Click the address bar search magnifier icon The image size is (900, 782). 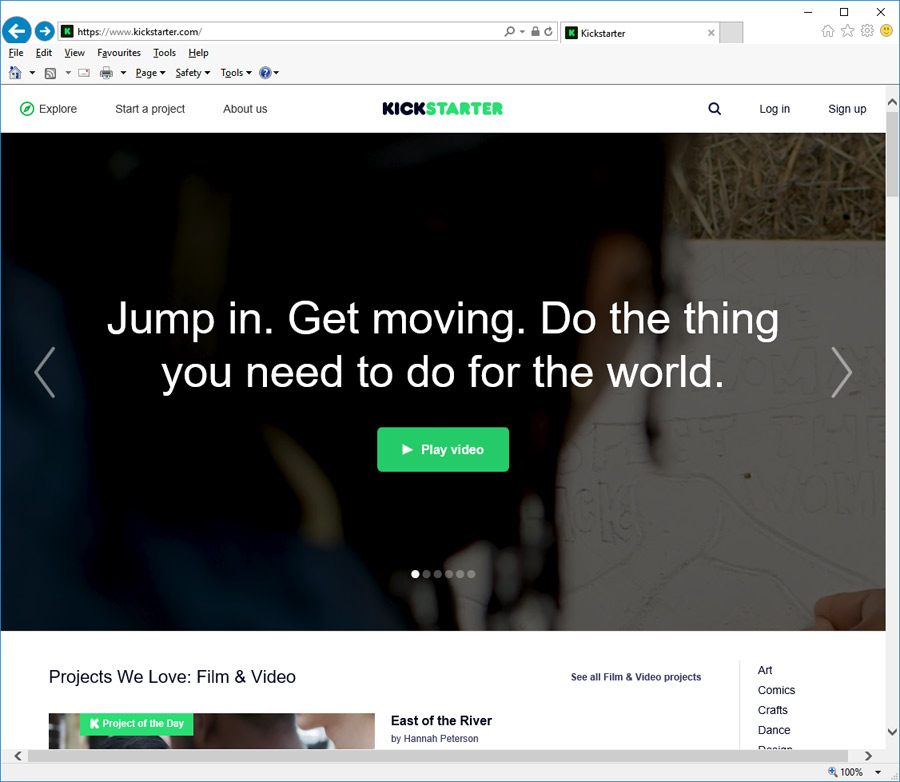click(x=509, y=32)
